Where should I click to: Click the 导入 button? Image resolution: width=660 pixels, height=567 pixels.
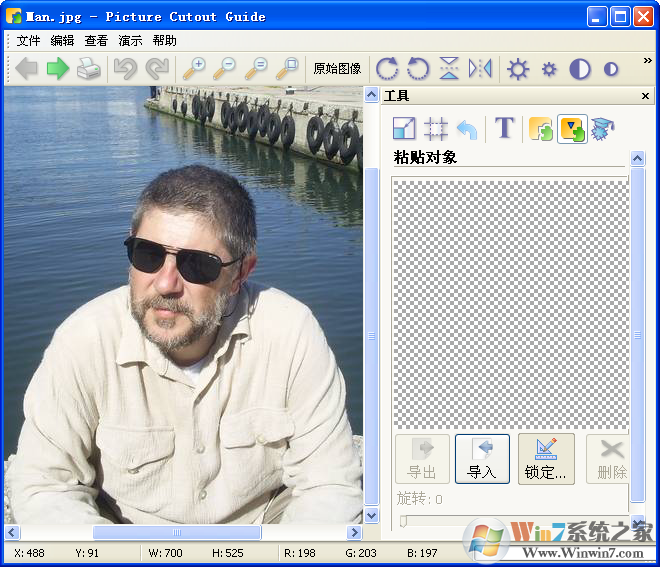[x=482, y=459]
